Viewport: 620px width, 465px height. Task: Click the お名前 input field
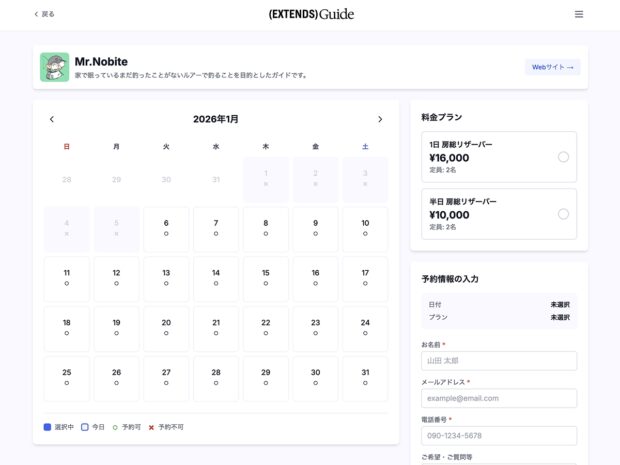tap(499, 361)
